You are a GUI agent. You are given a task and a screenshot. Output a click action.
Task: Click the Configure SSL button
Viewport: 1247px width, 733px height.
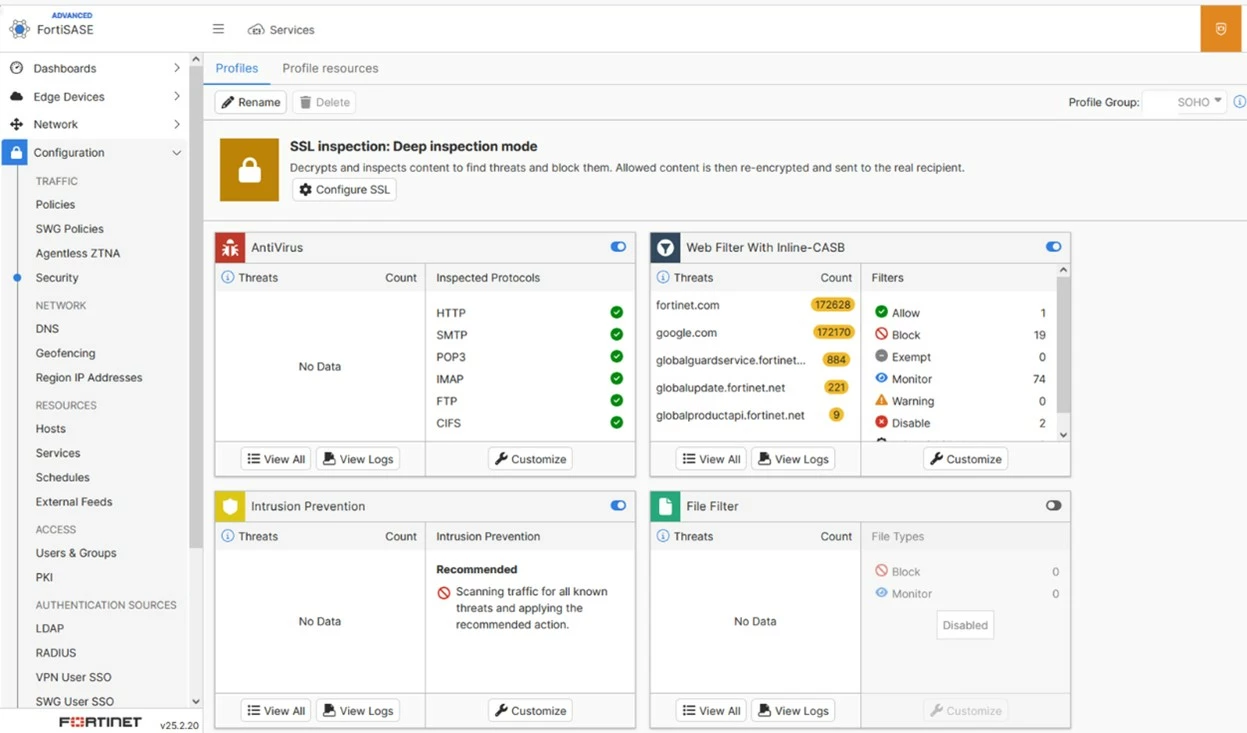click(x=344, y=190)
